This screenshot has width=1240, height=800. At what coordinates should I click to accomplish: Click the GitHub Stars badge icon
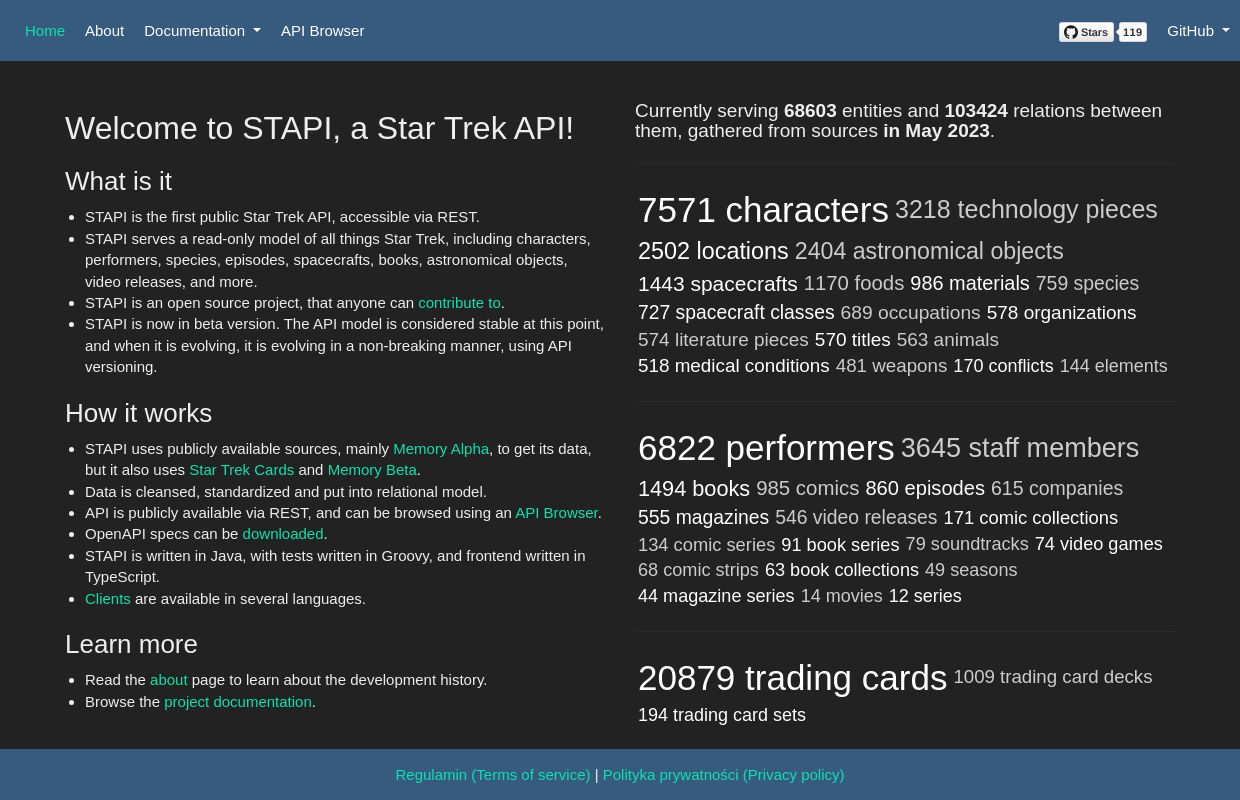tap(1086, 32)
